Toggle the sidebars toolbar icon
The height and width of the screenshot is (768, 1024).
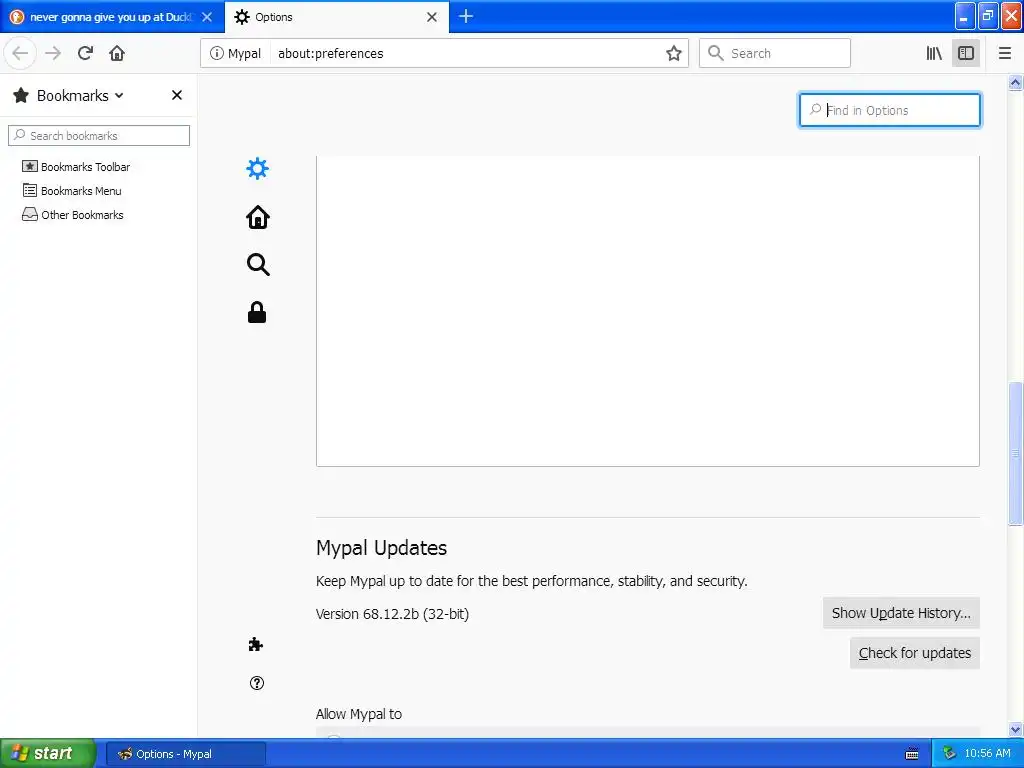(x=966, y=53)
